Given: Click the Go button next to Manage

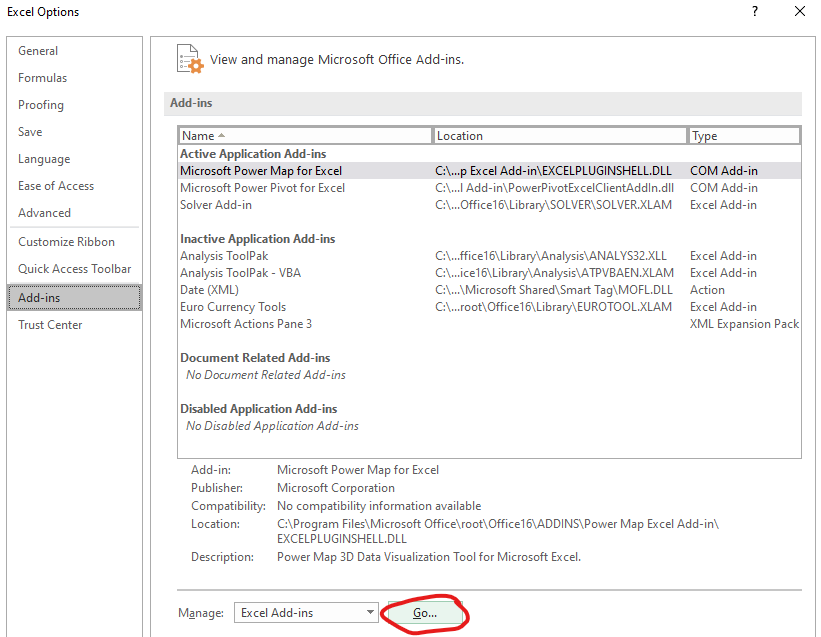Looking at the screenshot, I should coord(425,613).
